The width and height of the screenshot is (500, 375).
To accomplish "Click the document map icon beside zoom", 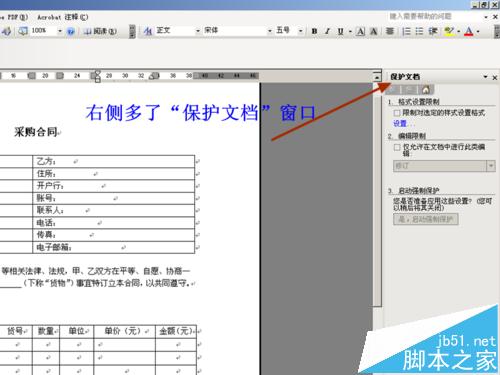I will click(x=23, y=31).
